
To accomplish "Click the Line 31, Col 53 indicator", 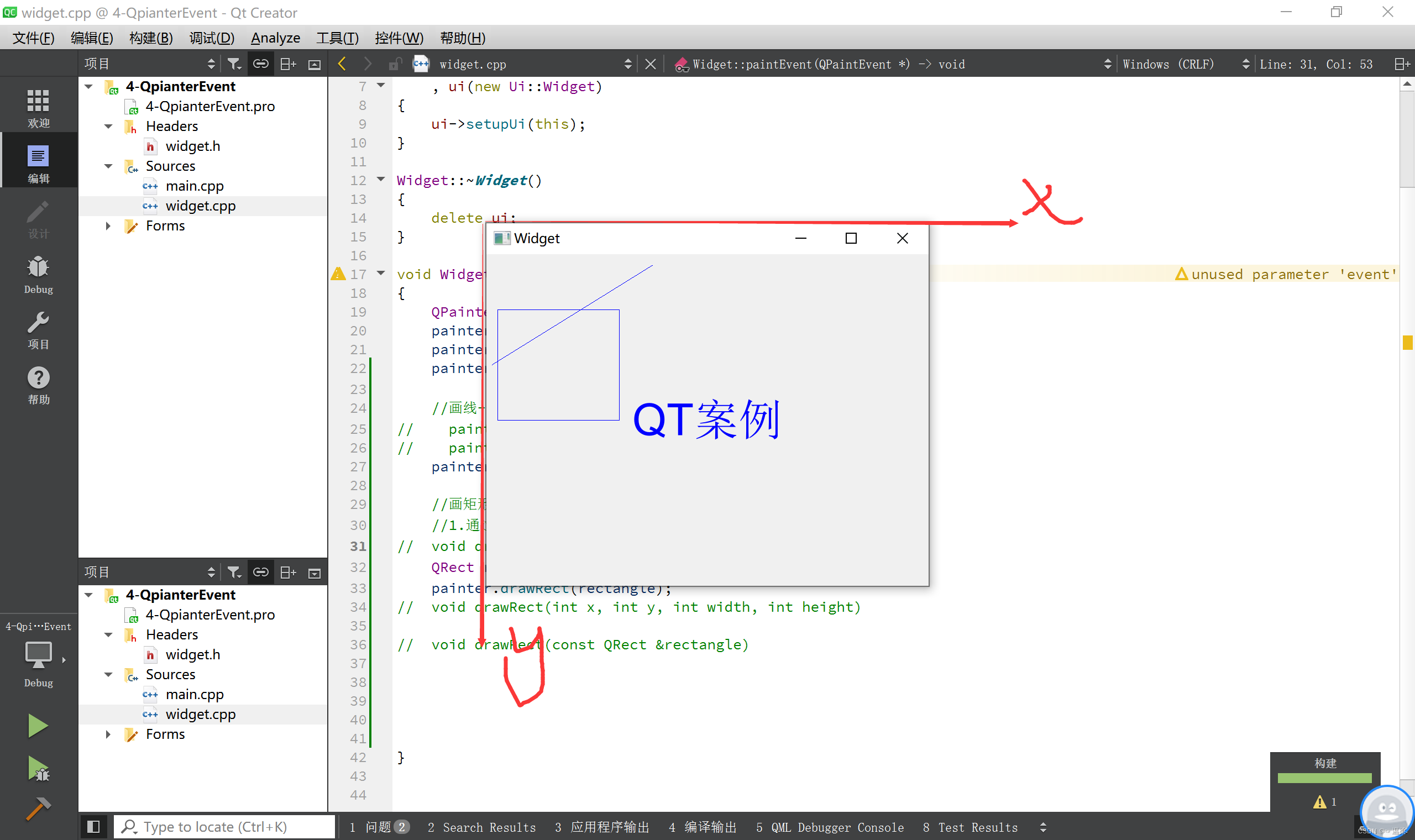I will [x=1316, y=64].
